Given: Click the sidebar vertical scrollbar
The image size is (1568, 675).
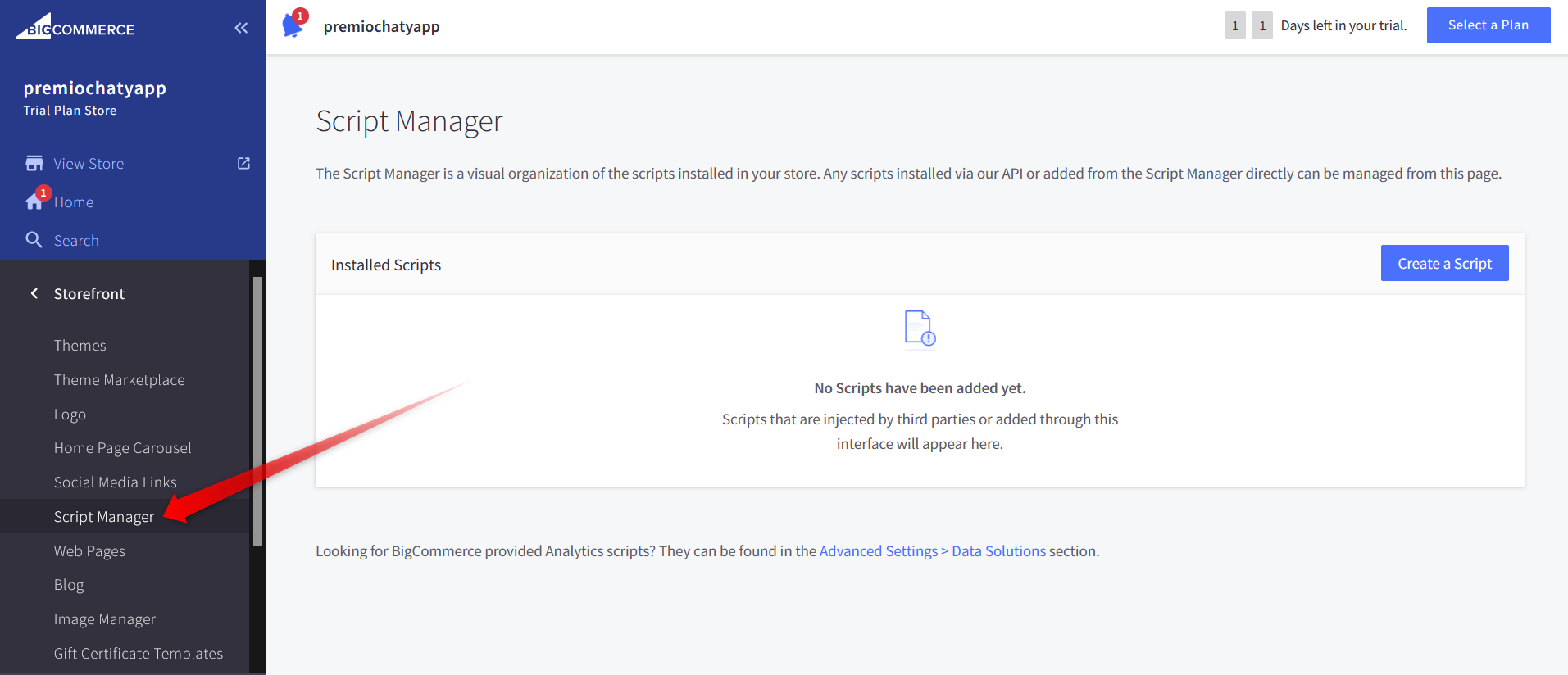Looking at the screenshot, I should [257, 411].
